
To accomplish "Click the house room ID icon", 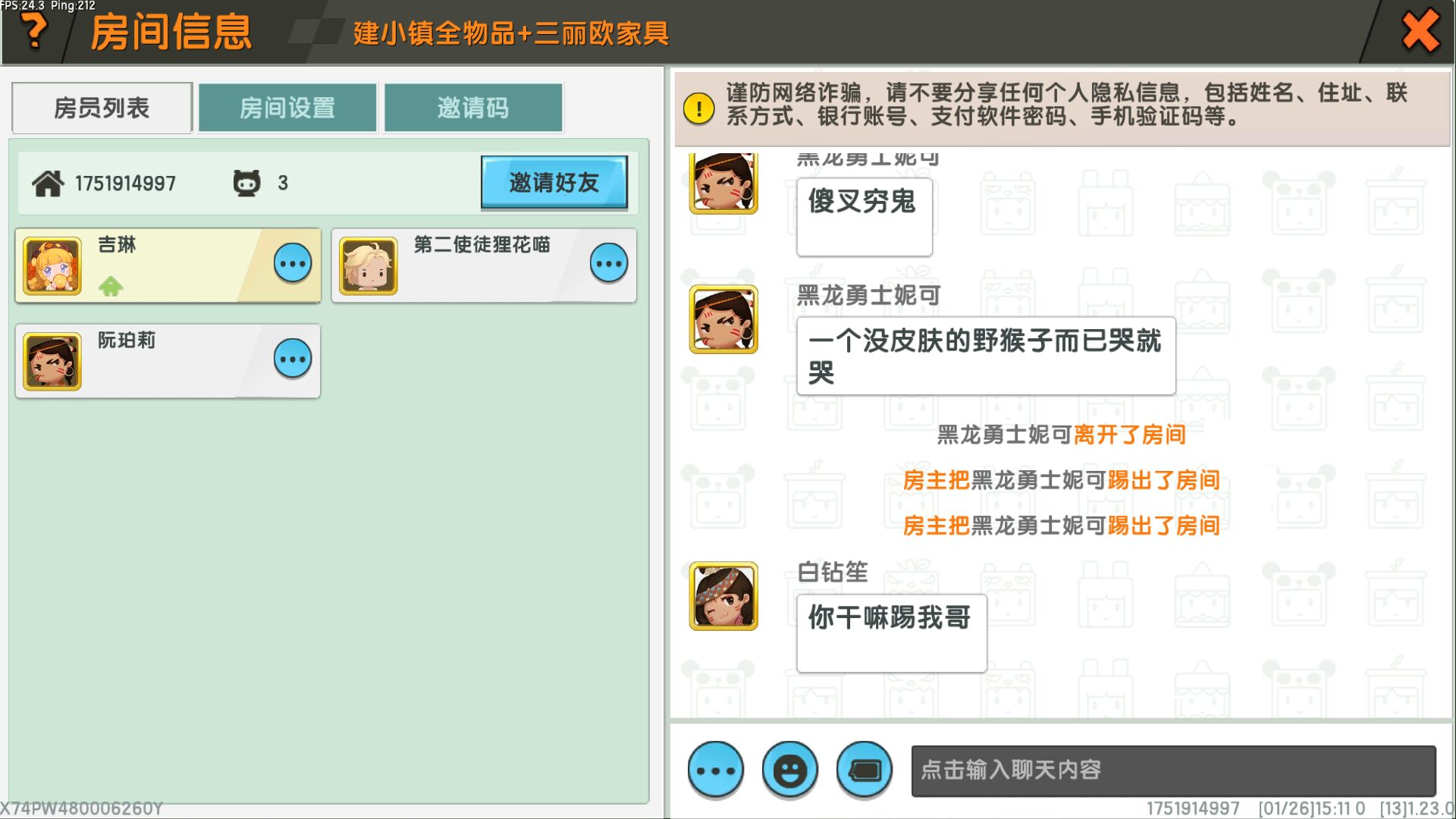I will pyautogui.click(x=48, y=184).
